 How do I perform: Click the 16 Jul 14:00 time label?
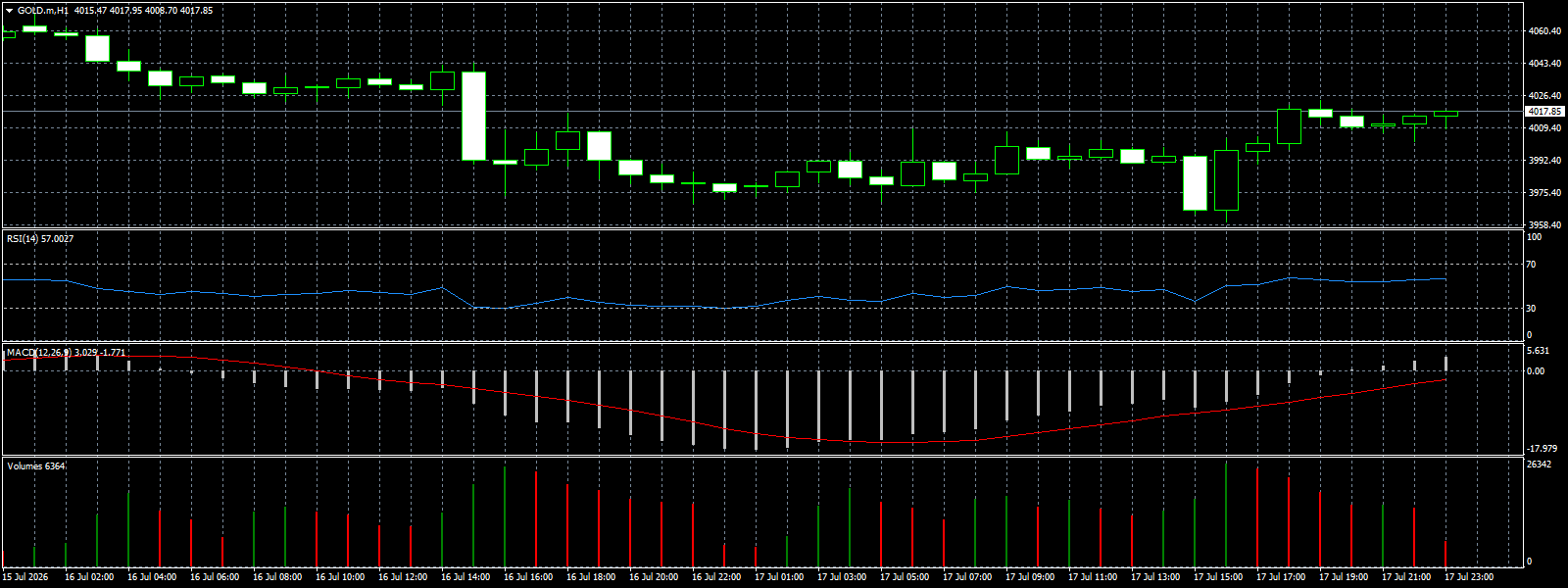coord(465,577)
